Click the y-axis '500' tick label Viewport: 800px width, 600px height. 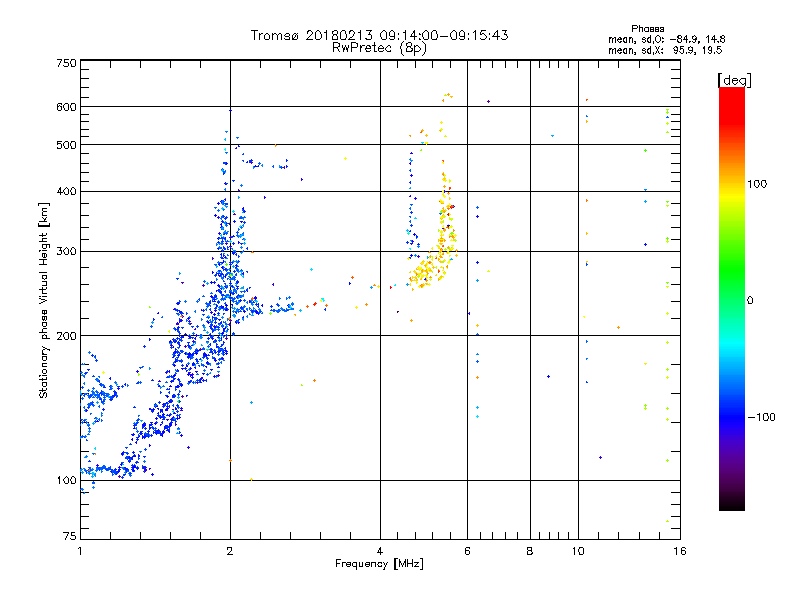[x=66, y=145]
